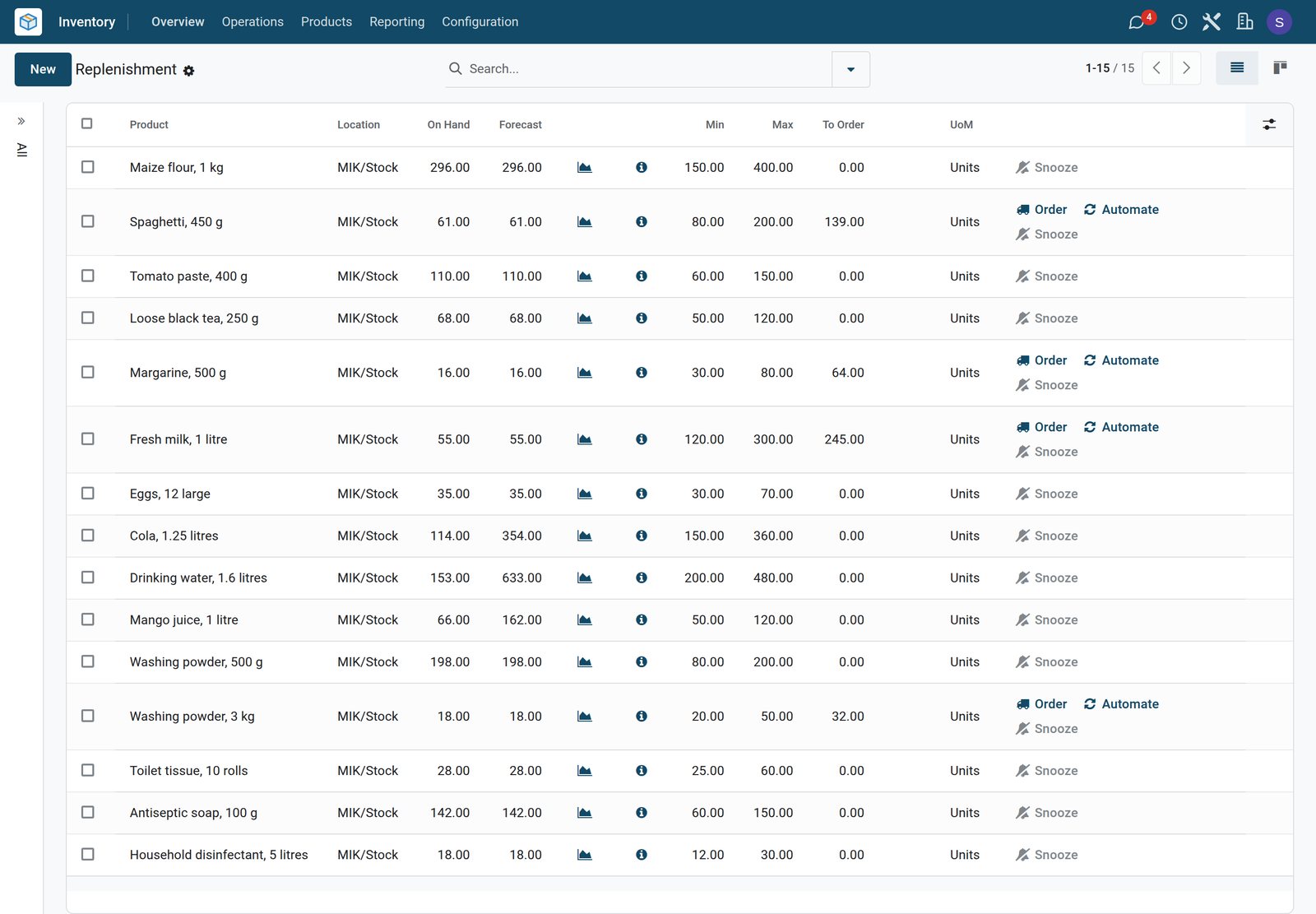Show info for Spaghetti, 450 g
The image size is (1316, 914).
[x=642, y=222]
